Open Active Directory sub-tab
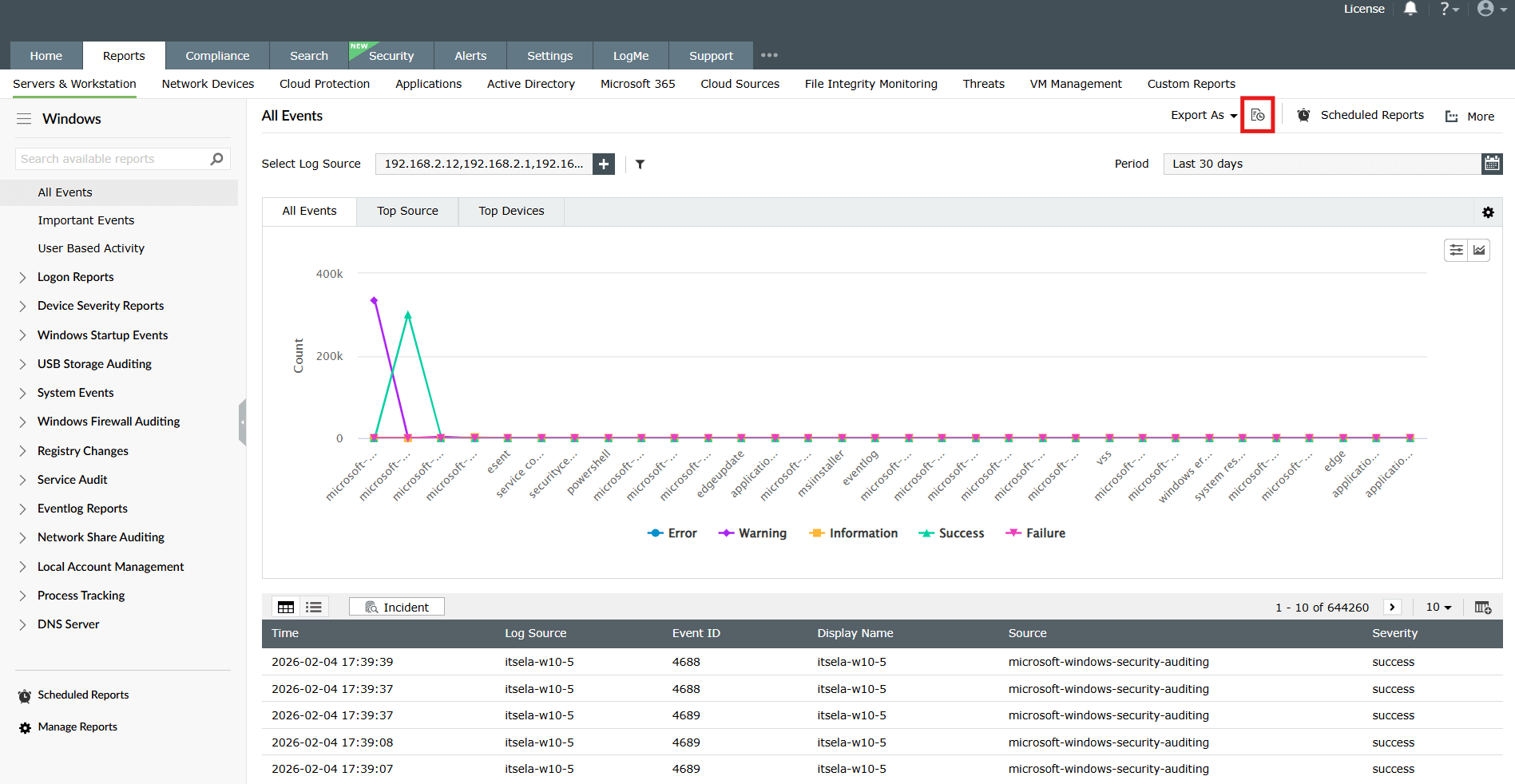Image resolution: width=1515 pixels, height=784 pixels. coord(531,84)
